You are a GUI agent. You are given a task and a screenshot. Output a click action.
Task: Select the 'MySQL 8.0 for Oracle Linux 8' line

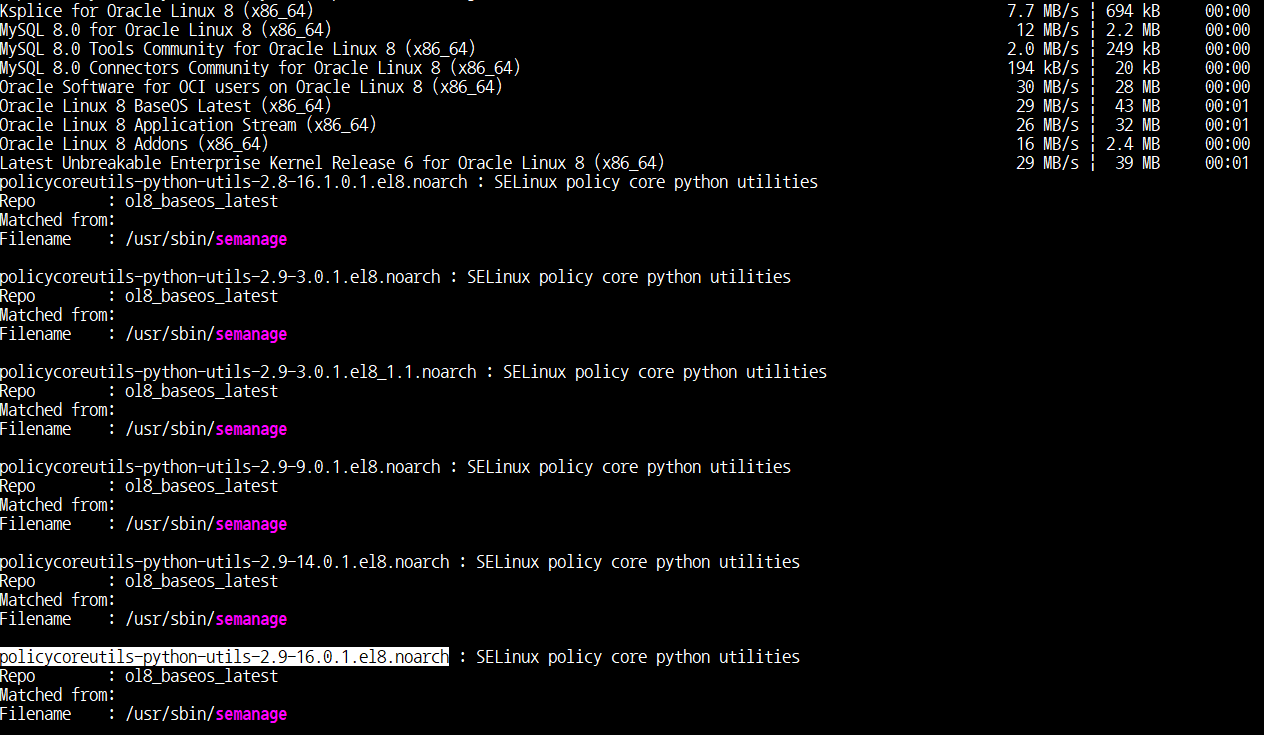pos(166,30)
